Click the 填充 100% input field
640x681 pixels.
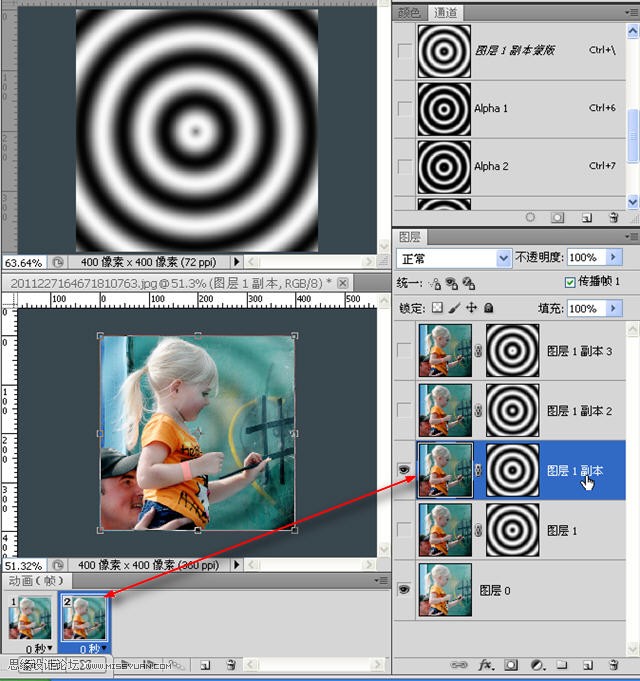(587, 308)
